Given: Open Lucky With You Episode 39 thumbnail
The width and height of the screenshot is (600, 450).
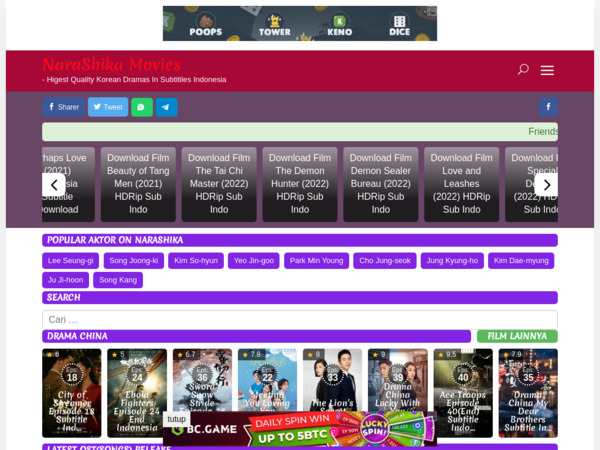Looking at the screenshot, I should [x=398, y=380].
